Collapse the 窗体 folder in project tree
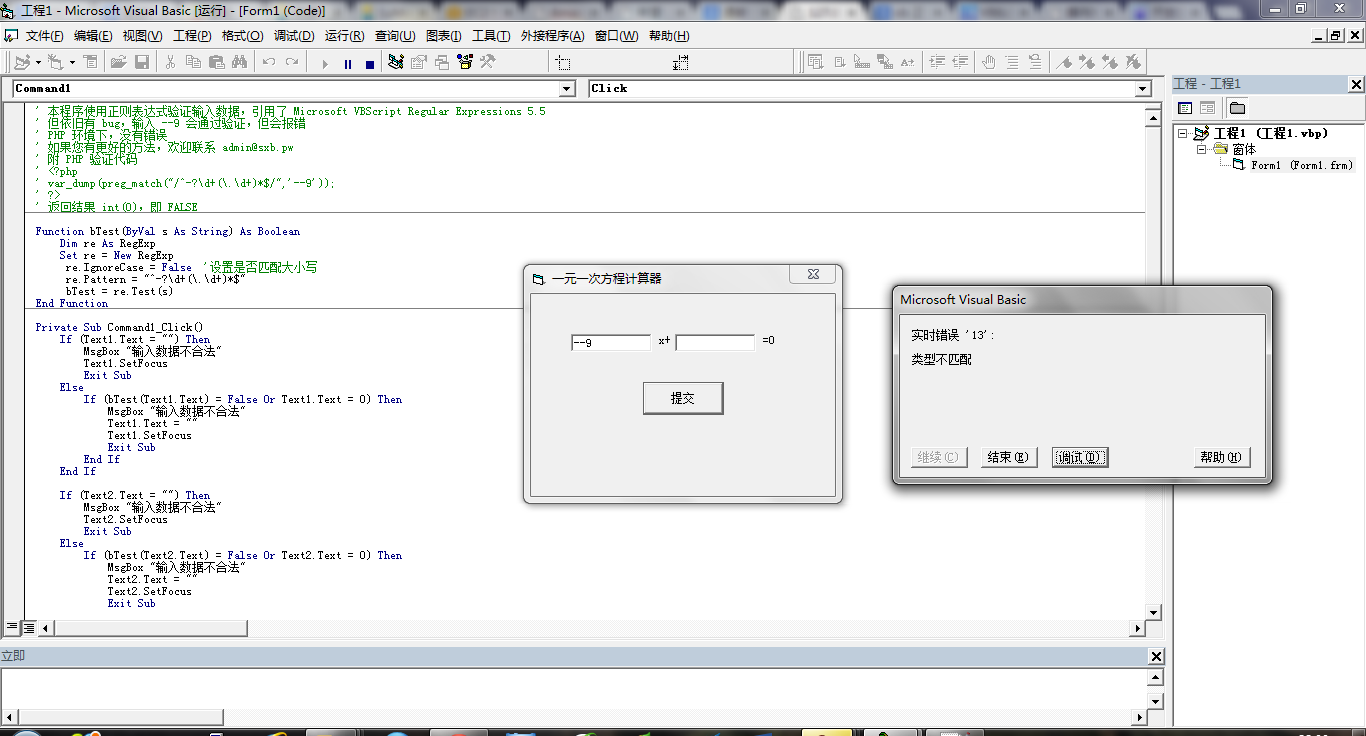1366x736 pixels. (1203, 149)
